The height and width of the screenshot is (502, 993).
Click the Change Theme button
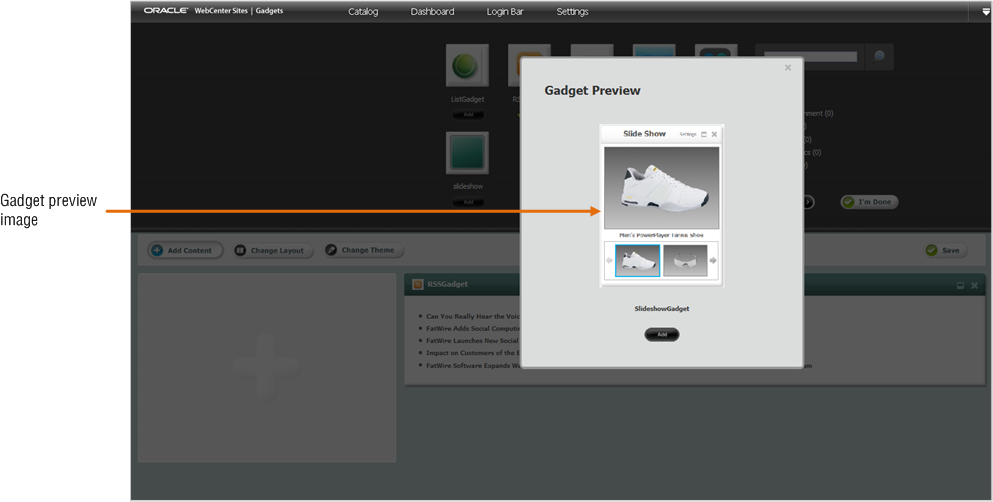pyautogui.click(x=364, y=250)
